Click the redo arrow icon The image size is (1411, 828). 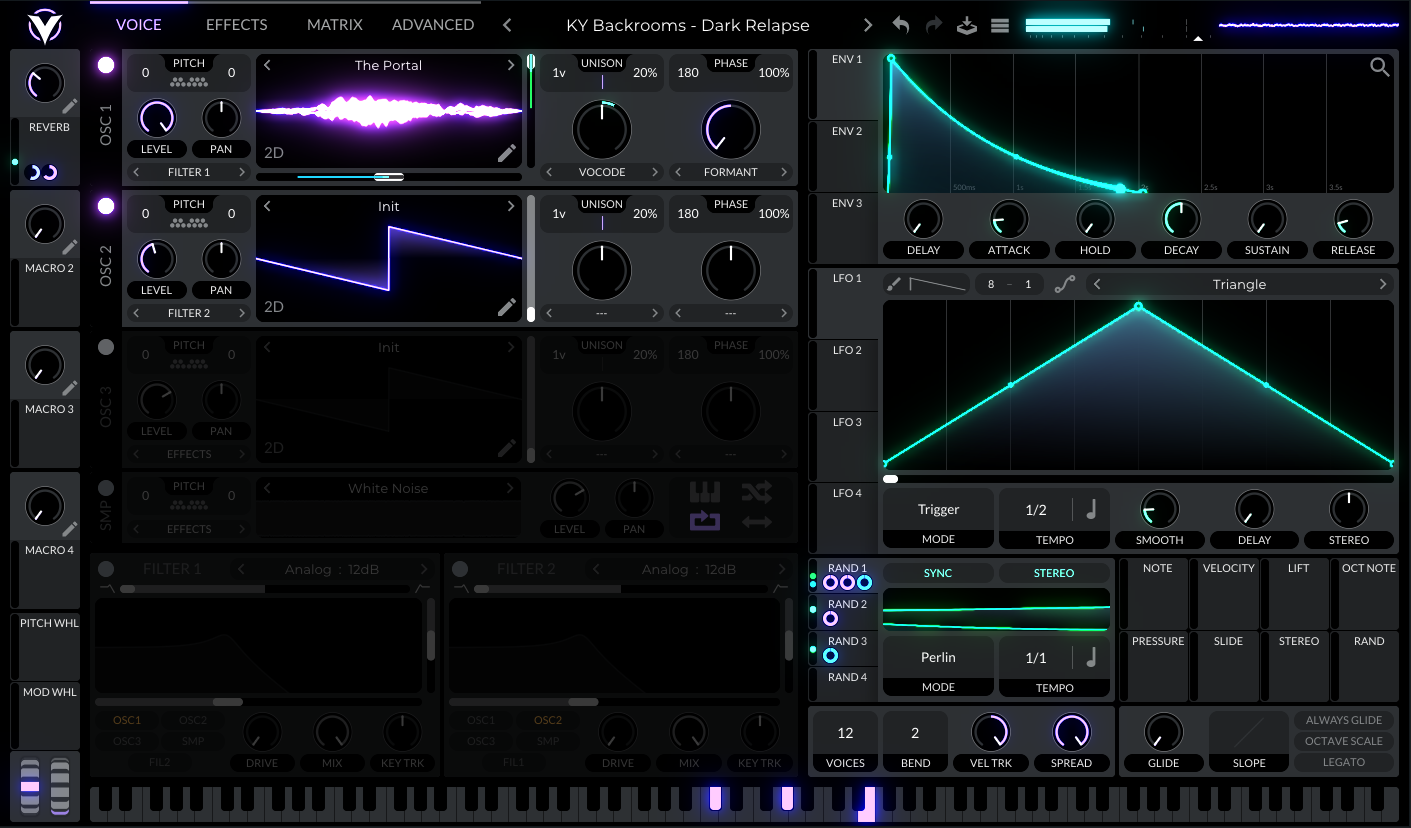pos(933,25)
